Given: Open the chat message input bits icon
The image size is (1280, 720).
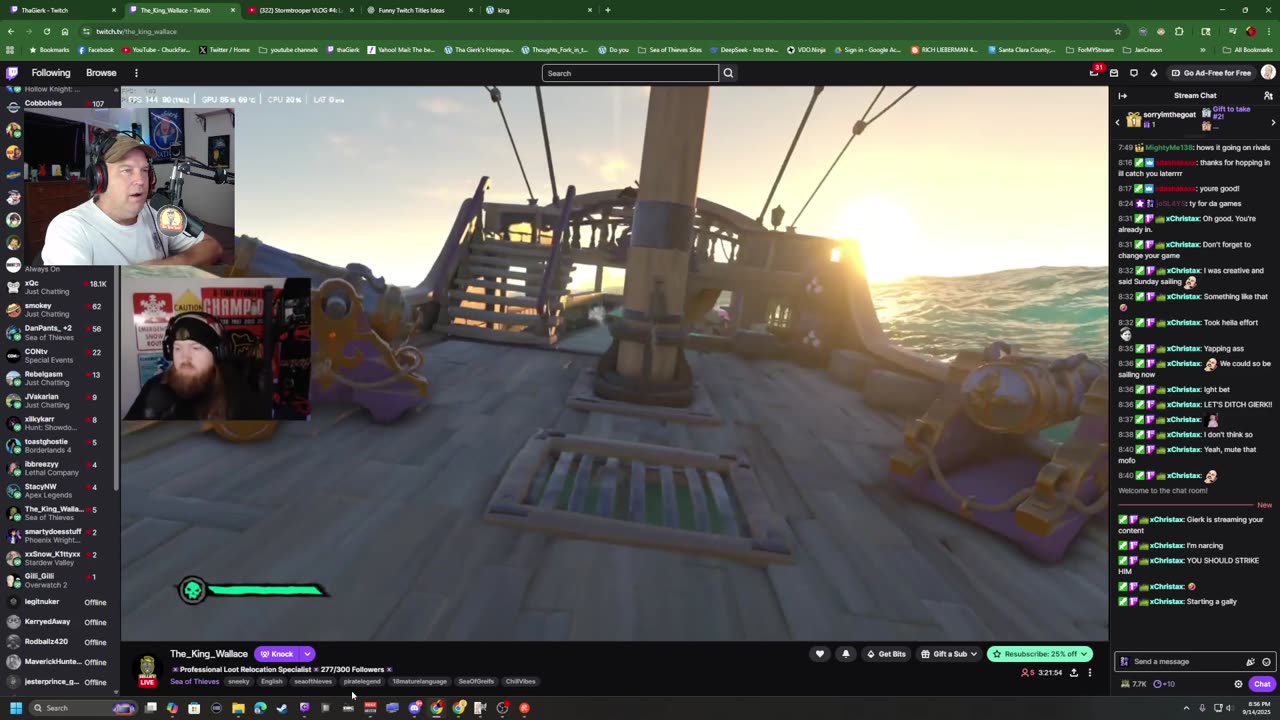Looking at the screenshot, I should (1250, 662).
